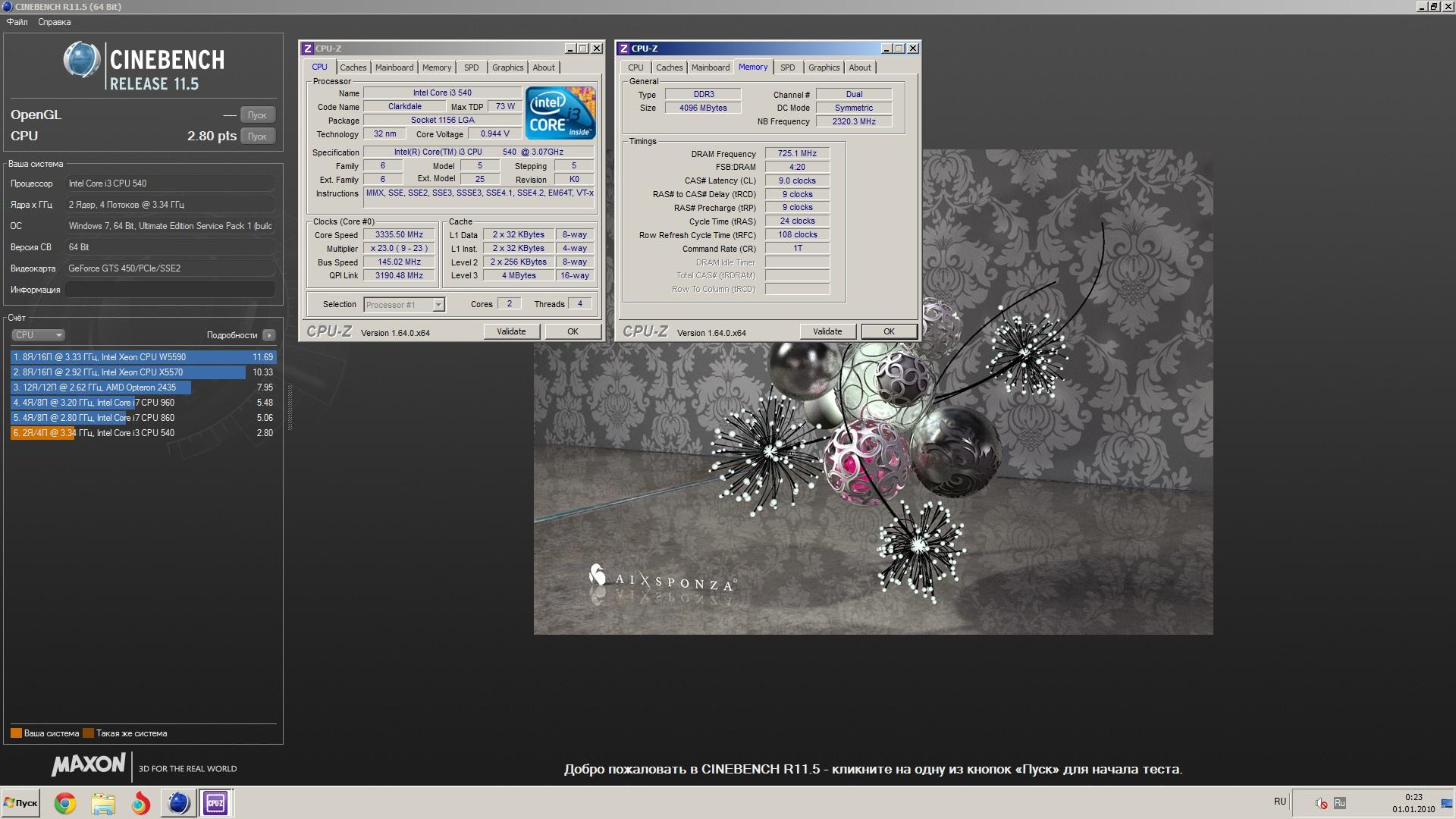Open About tab in left CPU-Z window
Image resolution: width=1456 pixels, height=819 pixels.
coord(544,67)
